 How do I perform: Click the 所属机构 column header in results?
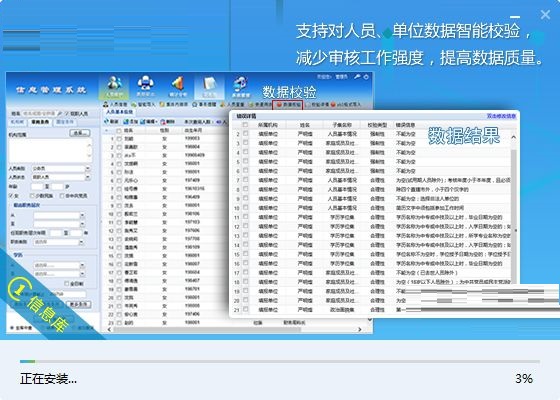tap(268, 125)
